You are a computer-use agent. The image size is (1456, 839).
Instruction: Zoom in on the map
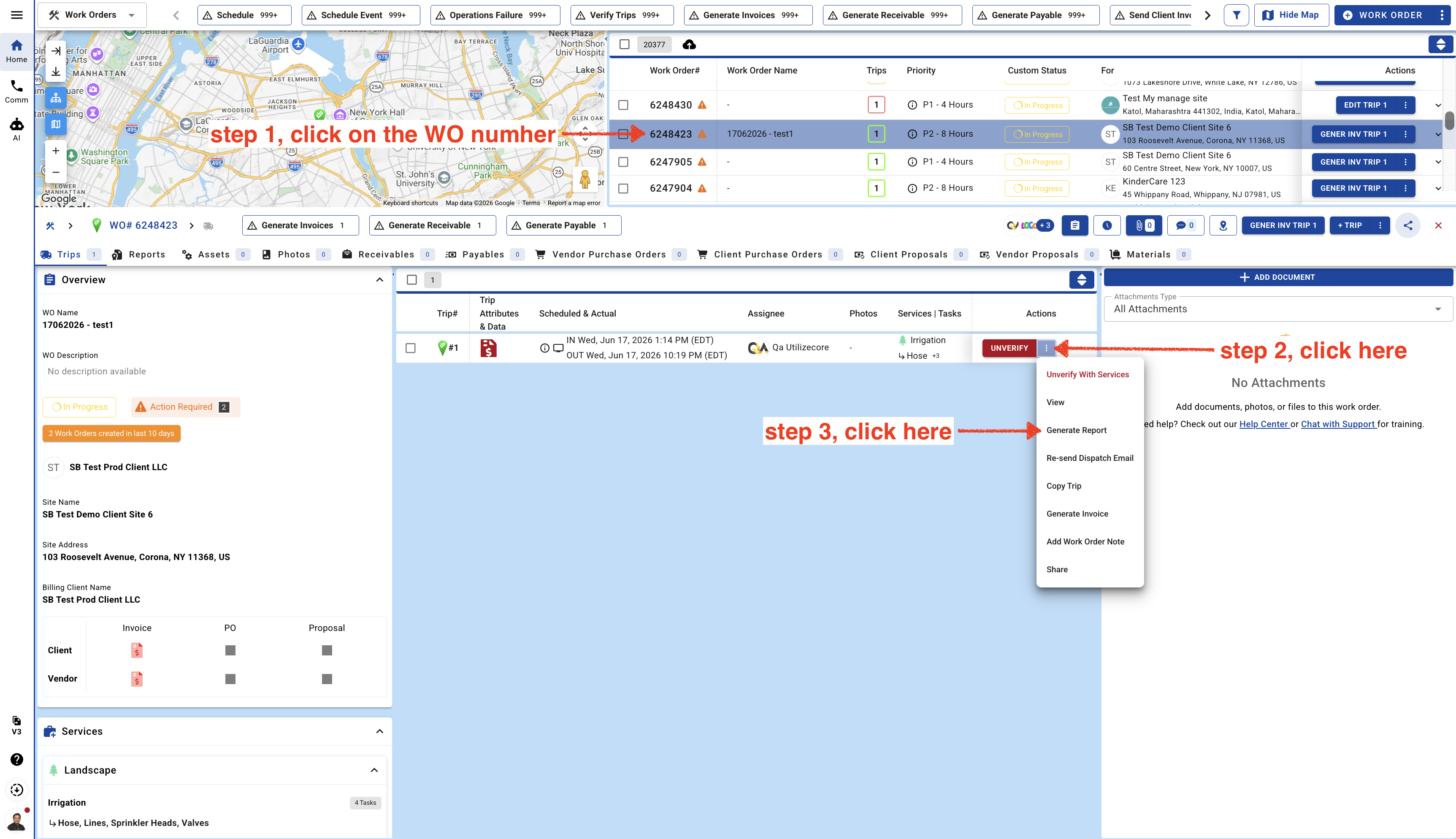56,151
